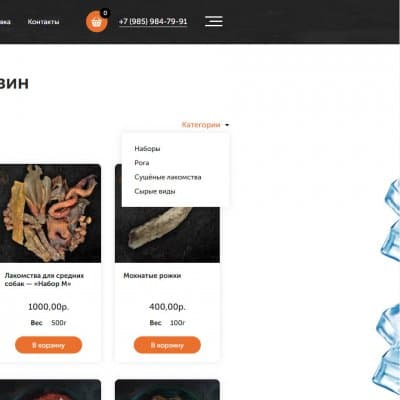Open the Контакты navigation link
The width and height of the screenshot is (400, 400).
[43, 22]
